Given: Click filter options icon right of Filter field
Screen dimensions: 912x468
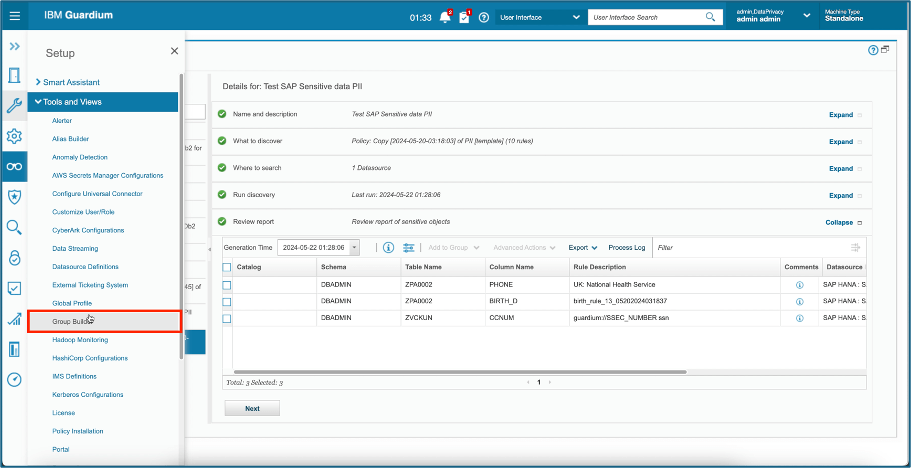Looking at the screenshot, I should pyautogui.click(x=856, y=248).
